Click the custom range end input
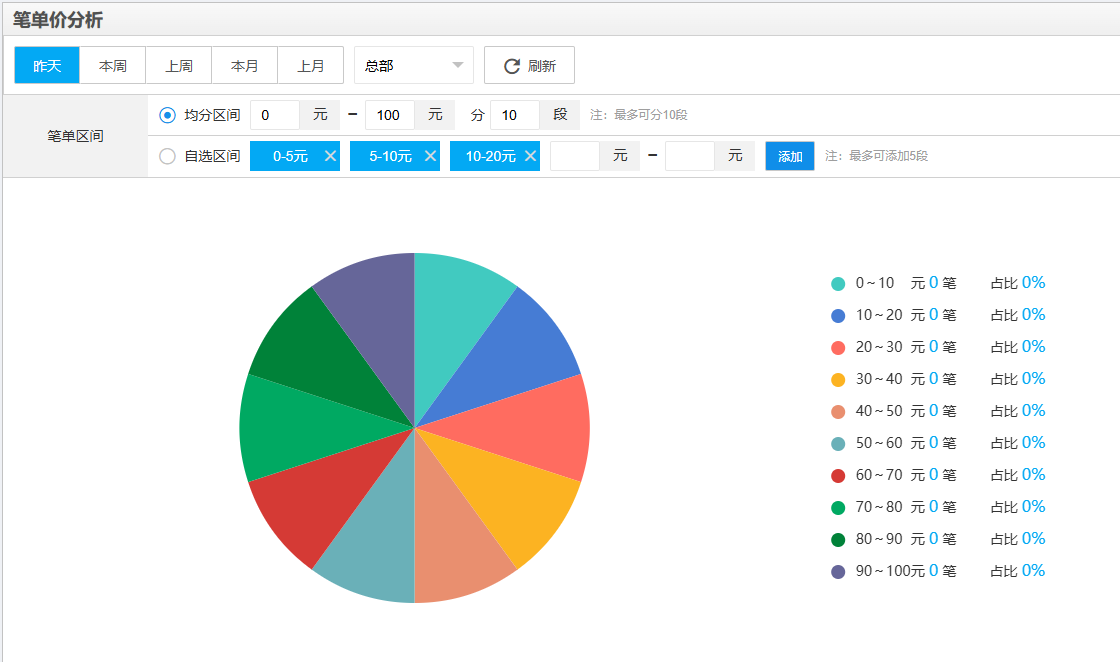Image resolution: width=1120 pixels, height=662 pixels. pos(689,156)
